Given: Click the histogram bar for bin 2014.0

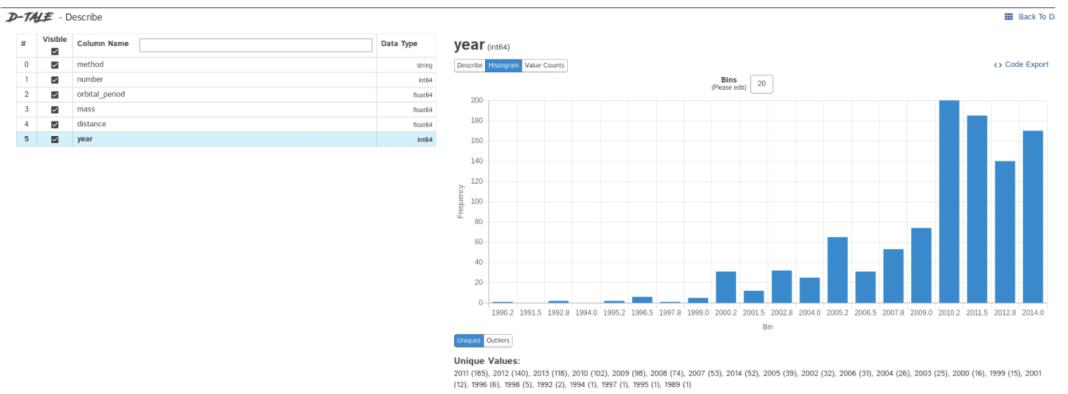Looking at the screenshot, I should coord(1033,217).
